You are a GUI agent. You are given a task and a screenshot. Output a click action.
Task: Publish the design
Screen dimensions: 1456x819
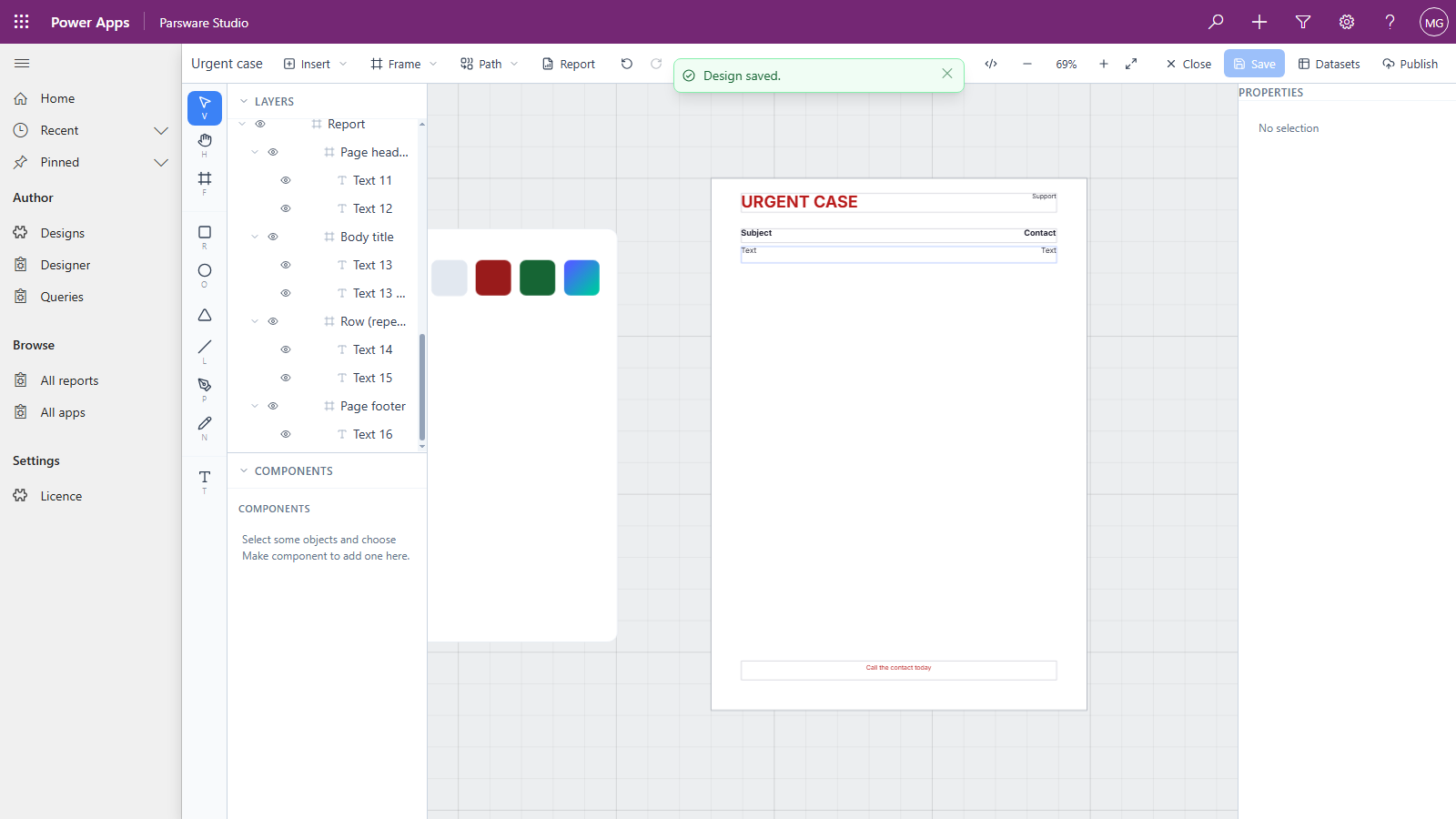1410,64
